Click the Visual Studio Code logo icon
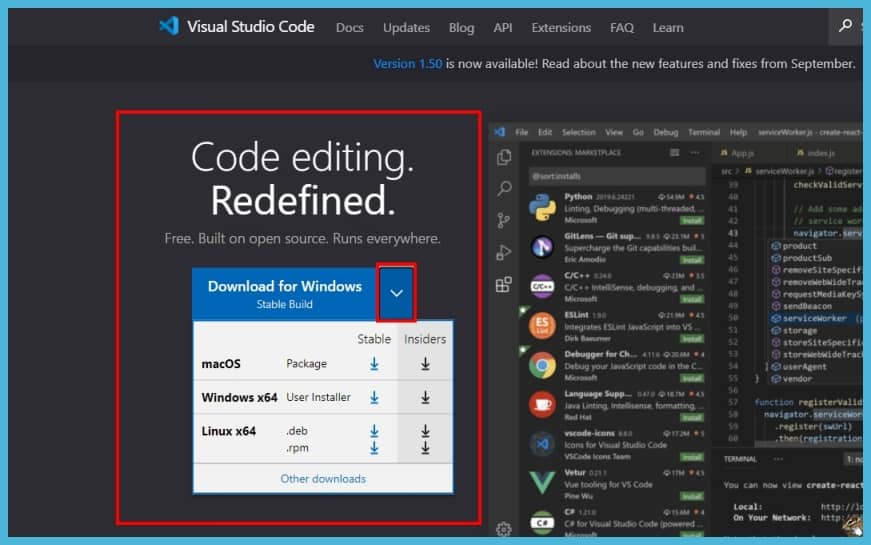The image size is (871, 545). click(x=169, y=26)
